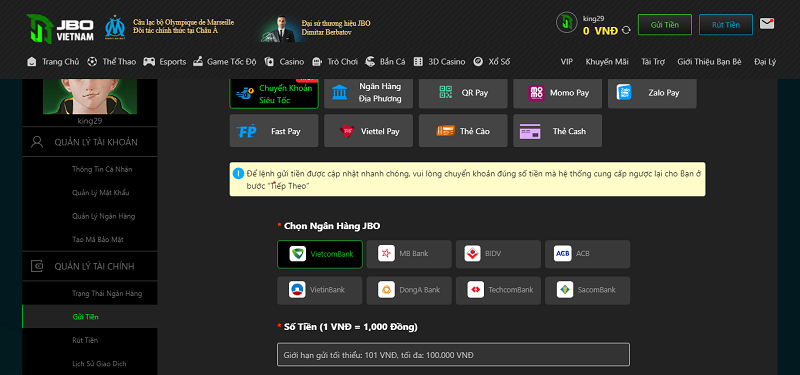This screenshot has width=800, height=375.
Task: Refresh the balance with the reload icon
Action: pos(626,31)
